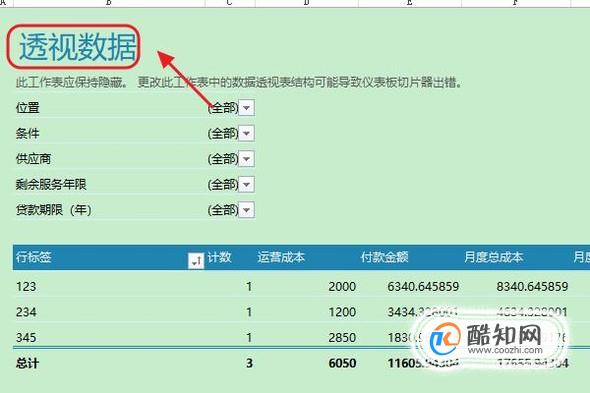This screenshot has height=393, width=590.
Task: Click the count value in row 123
Action: (x=249, y=286)
